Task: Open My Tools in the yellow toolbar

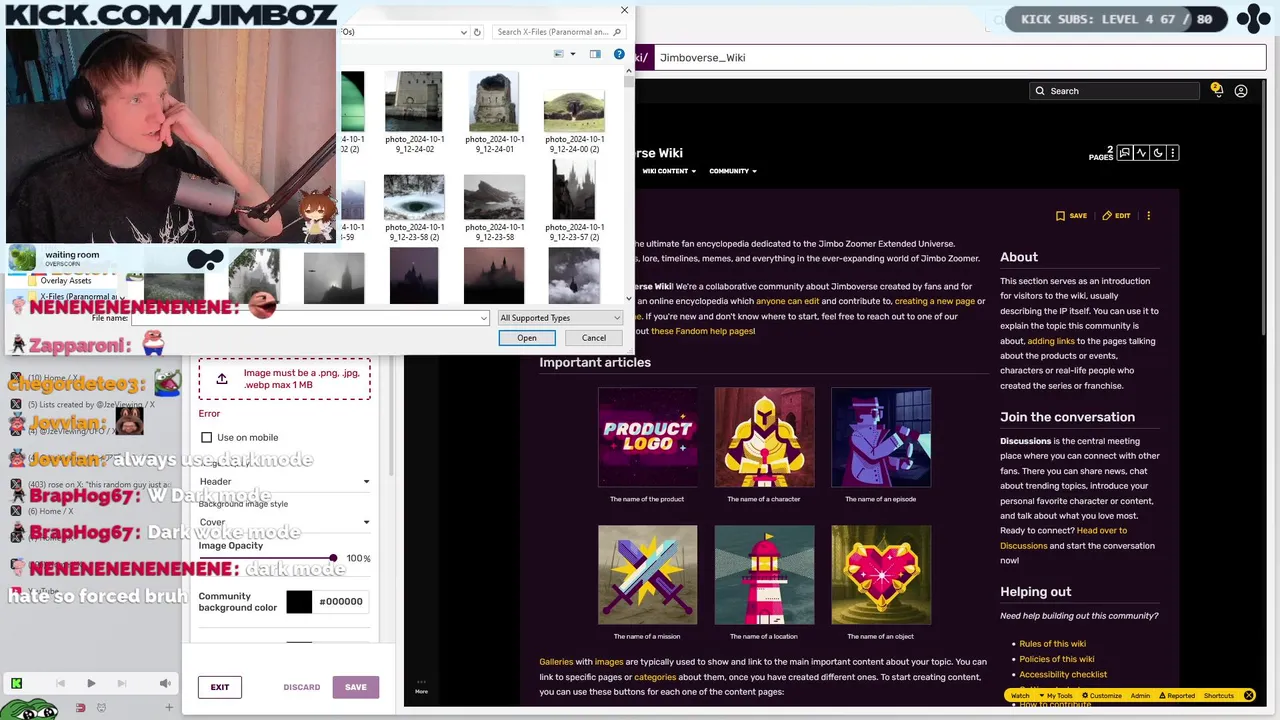Action: (x=1055, y=695)
